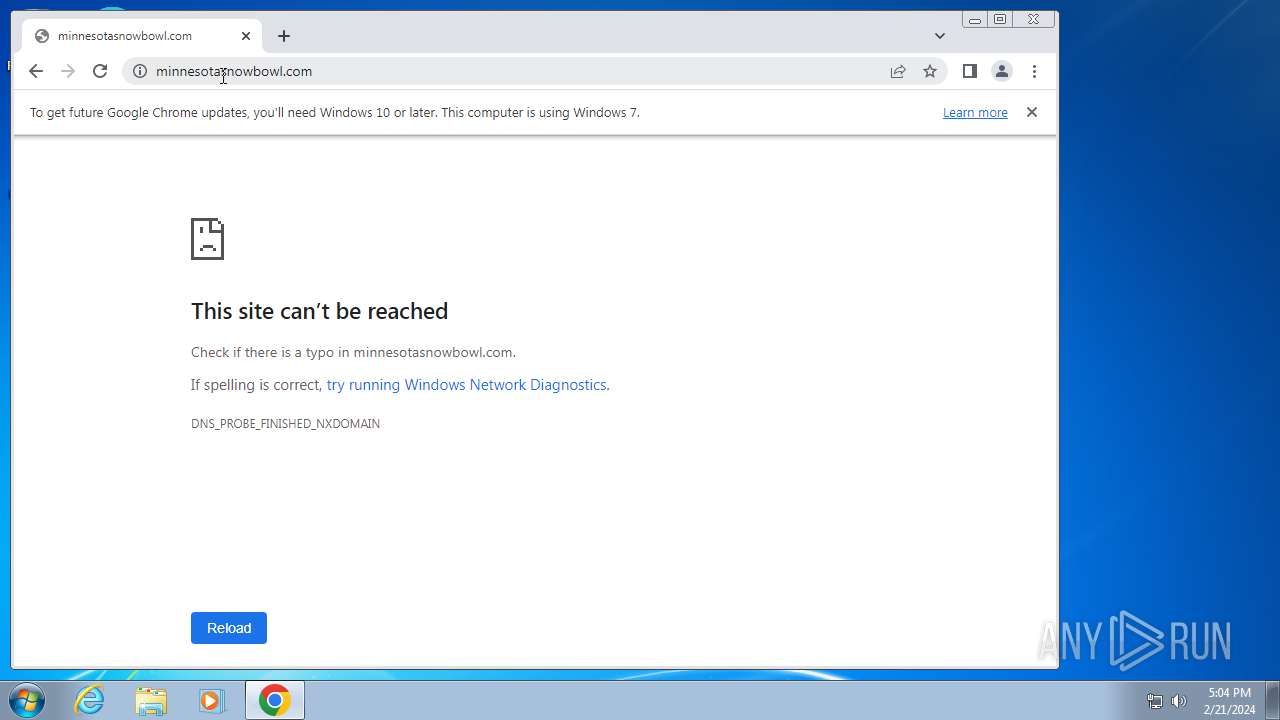Open the Learn more link

click(975, 113)
